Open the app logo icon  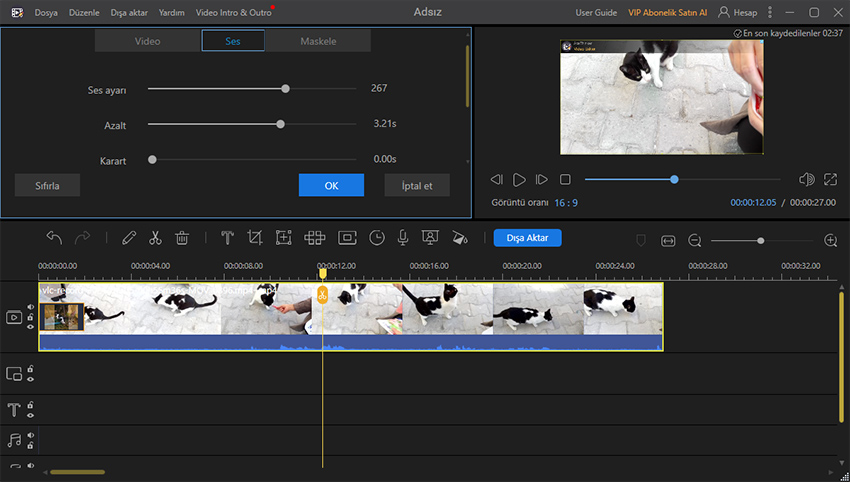(17, 12)
